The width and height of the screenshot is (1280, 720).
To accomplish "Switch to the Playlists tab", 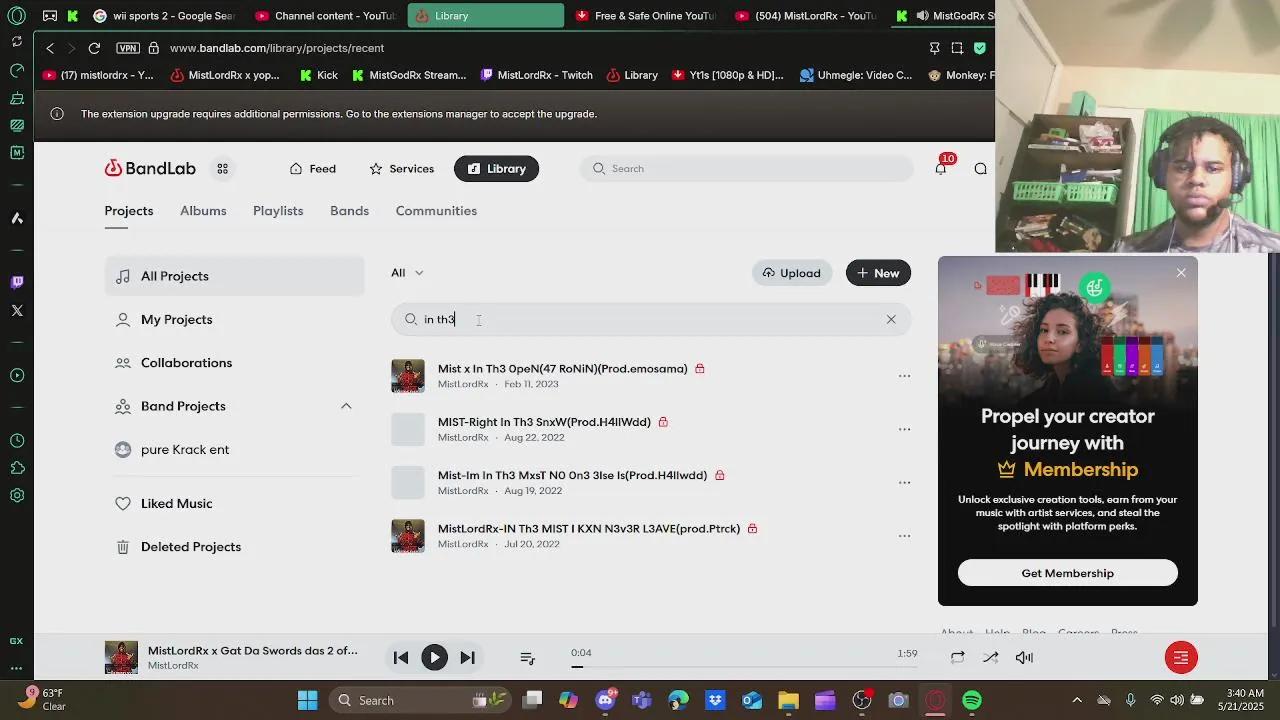I will tap(278, 211).
